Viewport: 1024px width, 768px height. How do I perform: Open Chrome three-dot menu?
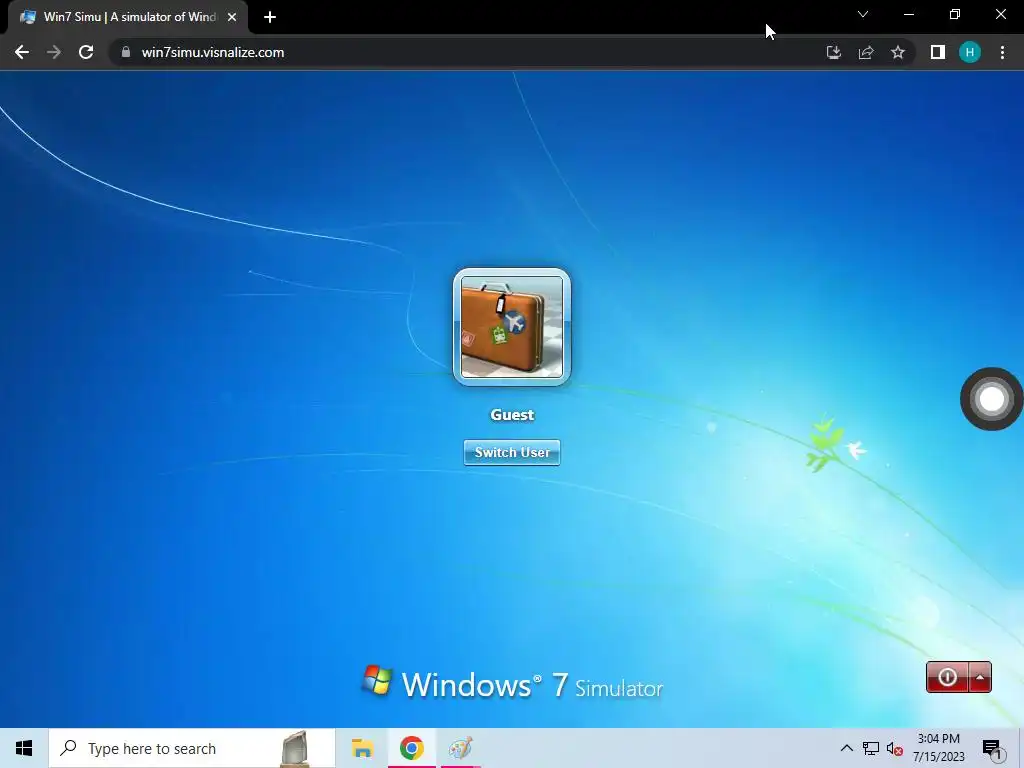pos(1002,52)
